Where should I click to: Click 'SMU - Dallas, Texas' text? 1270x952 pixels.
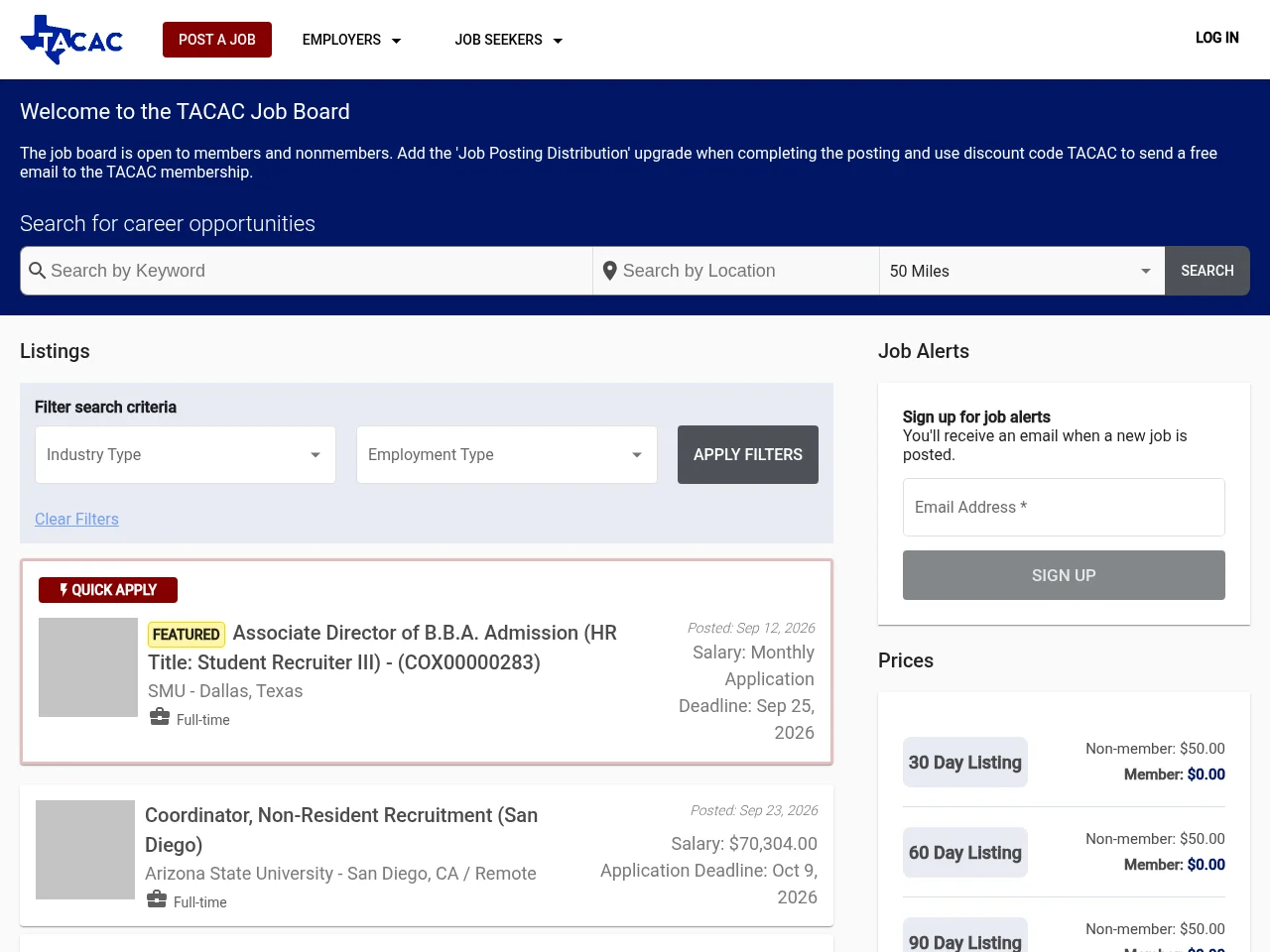pos(225,691)
